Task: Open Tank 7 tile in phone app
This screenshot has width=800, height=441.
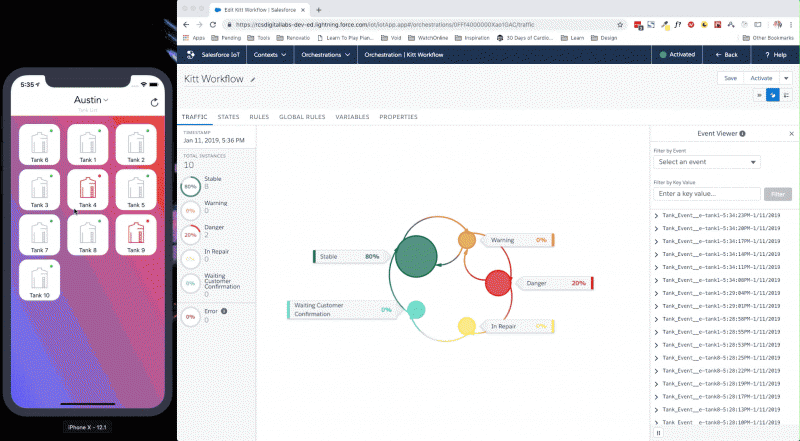Action: pyautogui.click(x=39, y=235)
